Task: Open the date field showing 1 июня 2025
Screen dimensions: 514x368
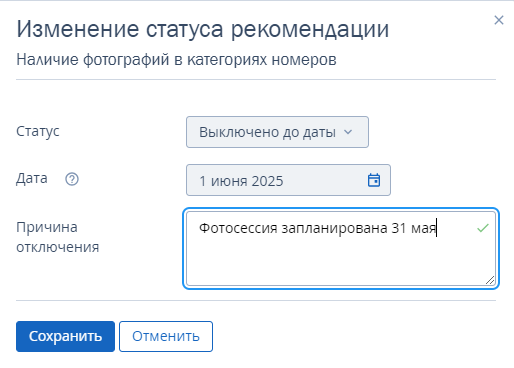Action: 288,180
